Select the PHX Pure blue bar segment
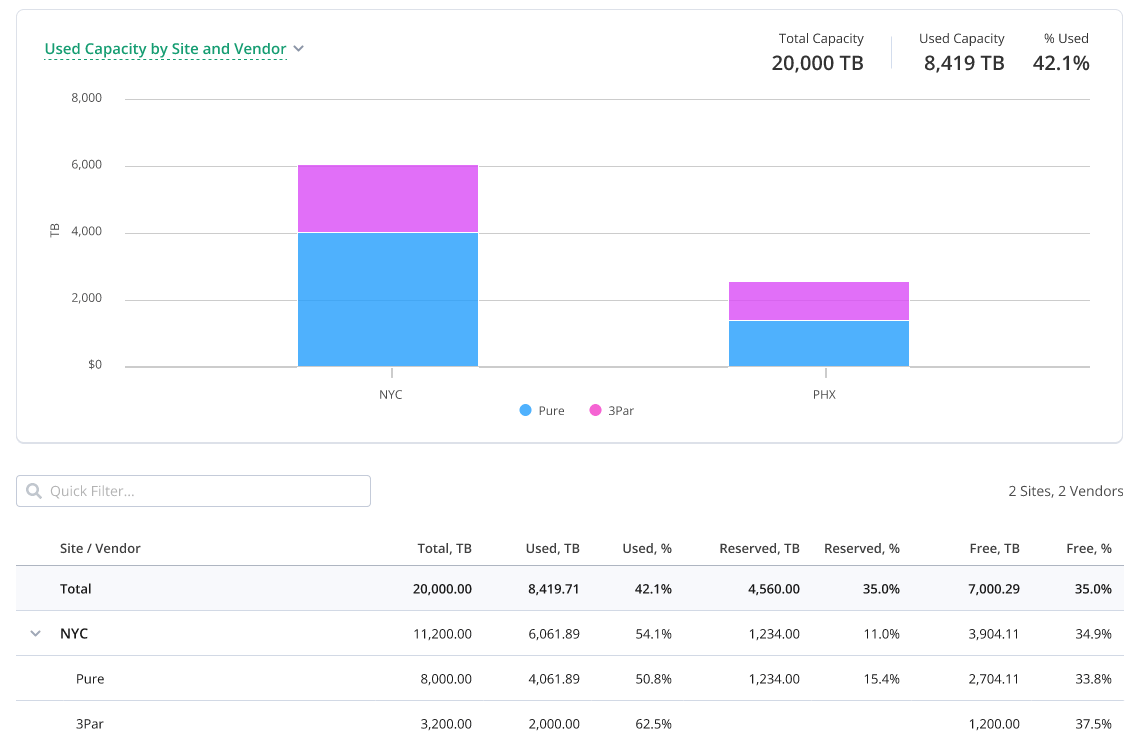1133x745 pixels. [x=819, y=344]
